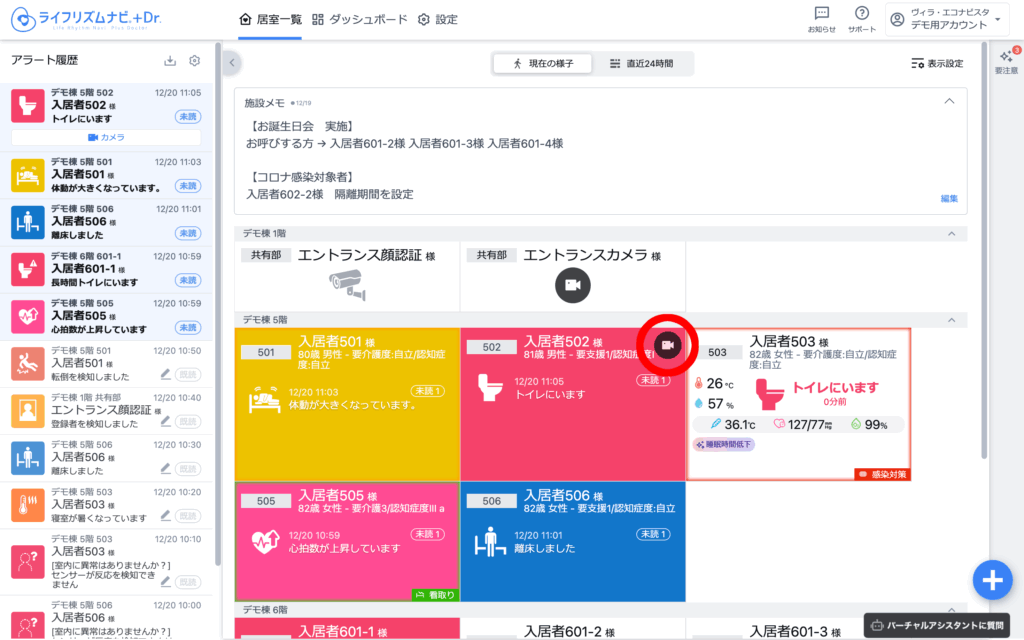Click the 要注意 sparkle icon
The width and height of the screenshot is (1024, 640).
click(1006, 60)
